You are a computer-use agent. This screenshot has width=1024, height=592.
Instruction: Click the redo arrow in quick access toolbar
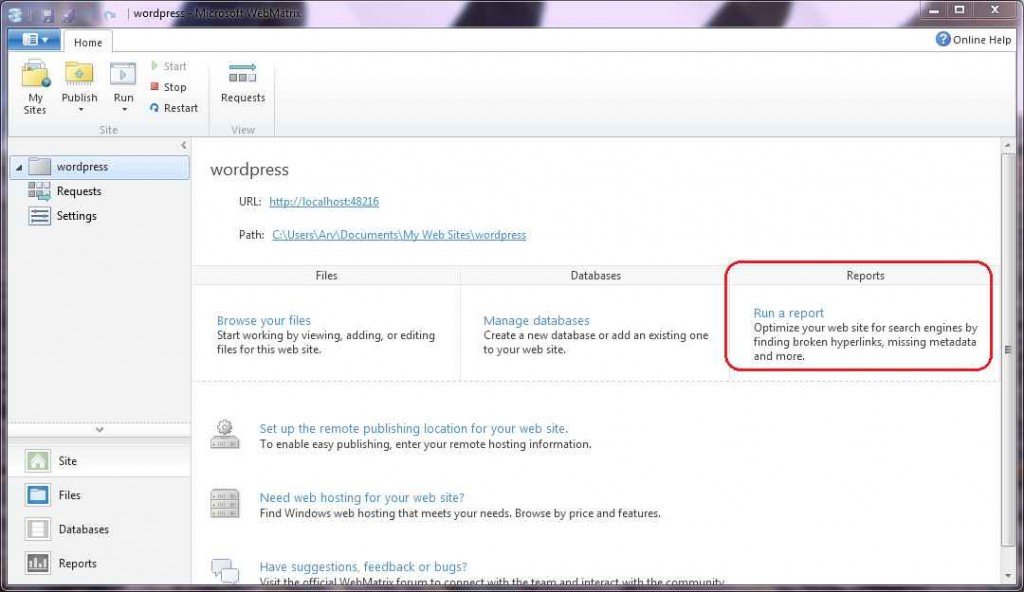109,14
